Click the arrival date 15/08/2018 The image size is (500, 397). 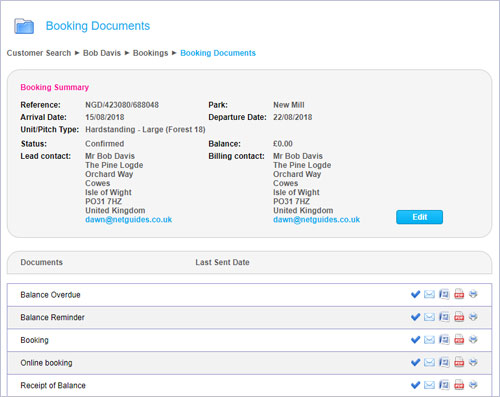(105, 117)
